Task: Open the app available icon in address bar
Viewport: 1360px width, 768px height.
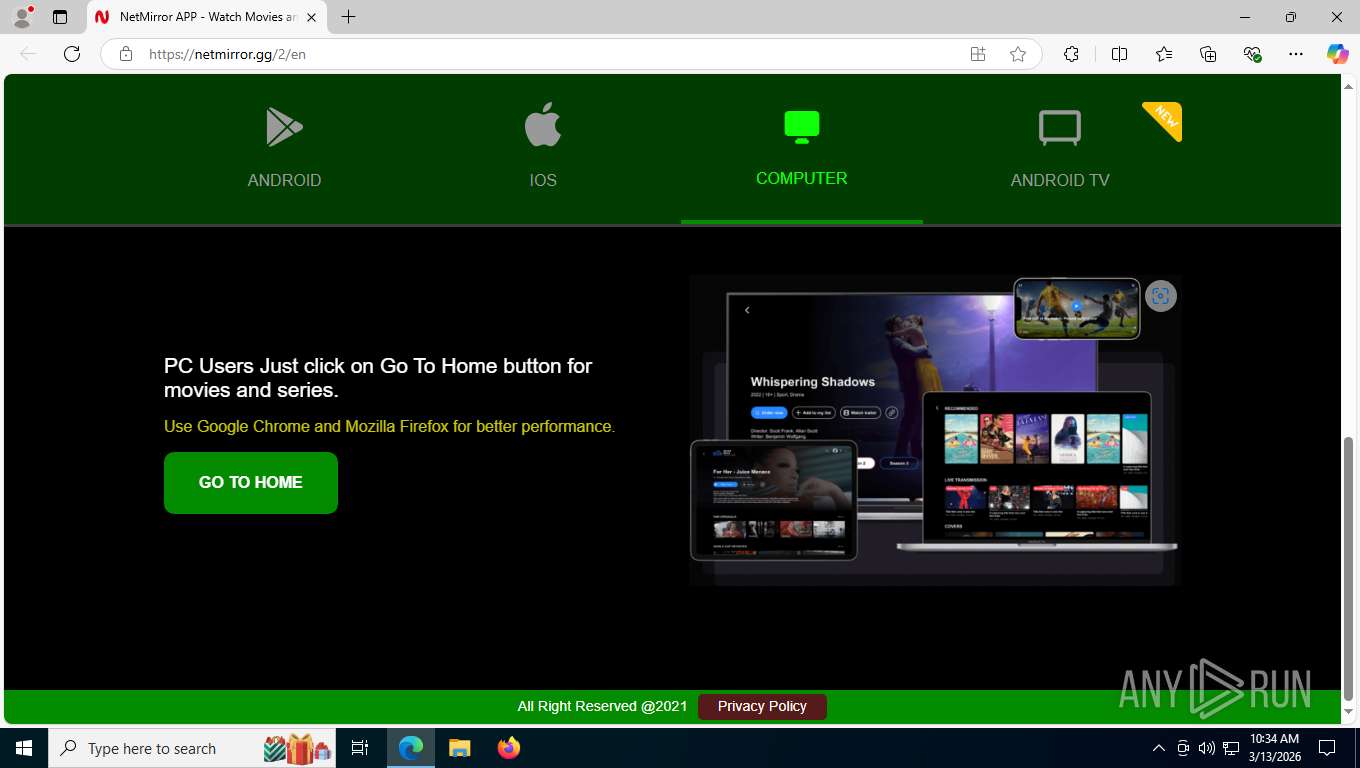Action: (x=978, y=54)
